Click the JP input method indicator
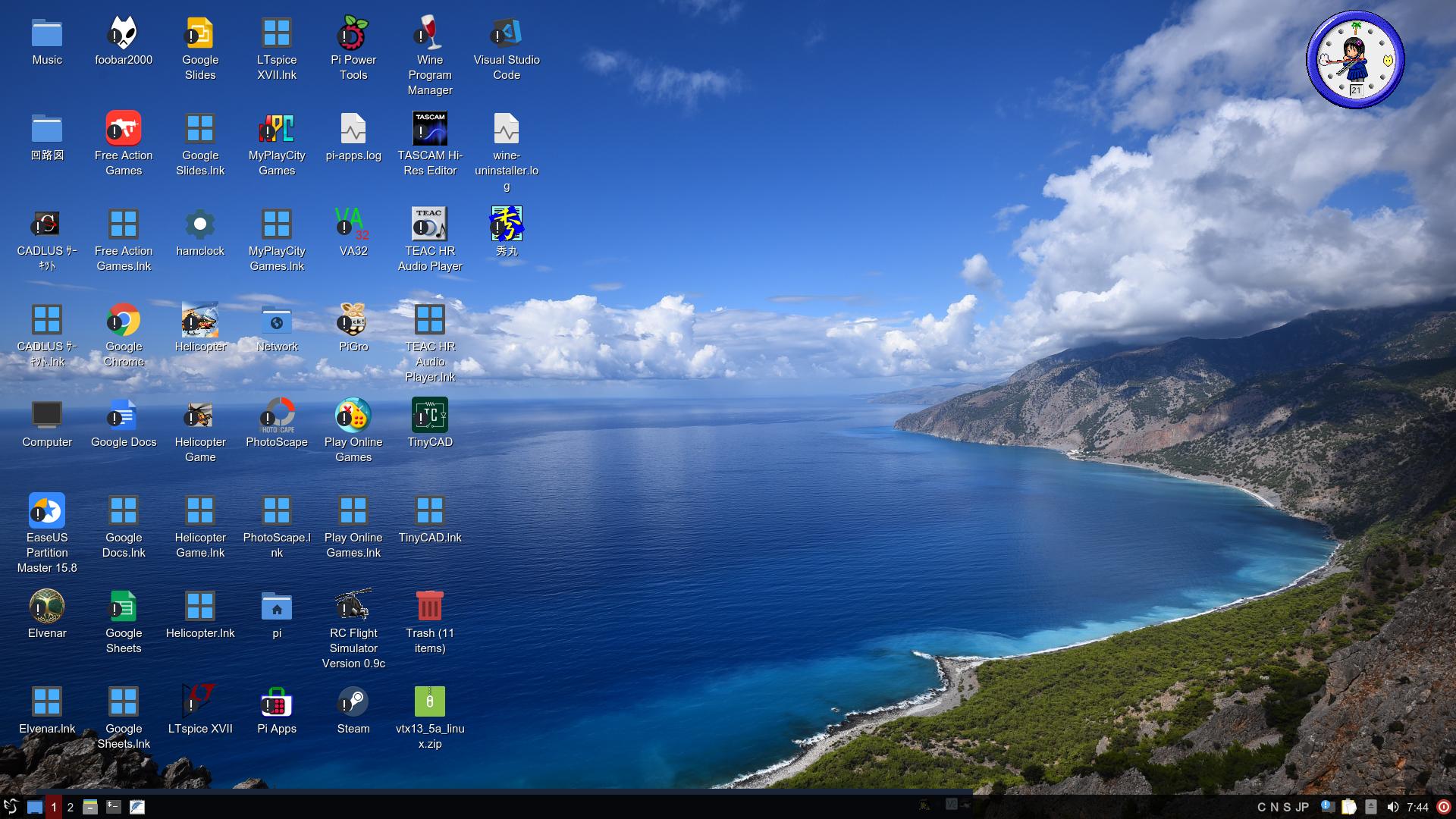This screenshot has width=1456, height=819. click(1301, 807)
